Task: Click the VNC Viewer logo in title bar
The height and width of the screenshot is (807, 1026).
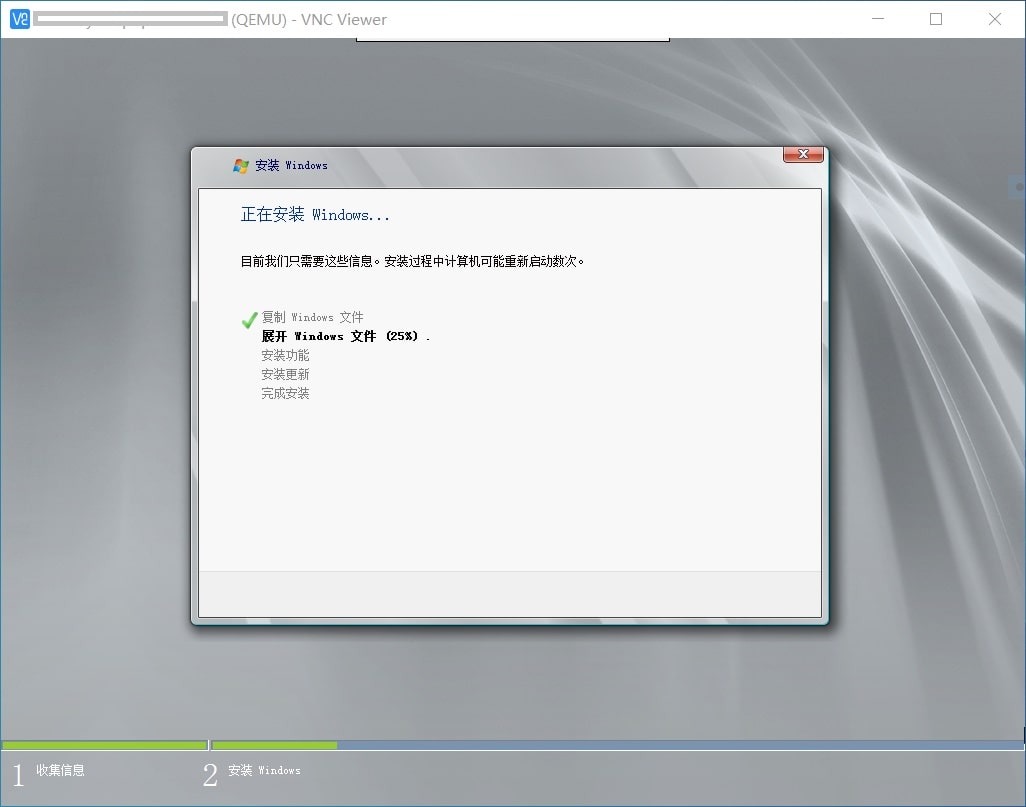Action: coord(19,19)
